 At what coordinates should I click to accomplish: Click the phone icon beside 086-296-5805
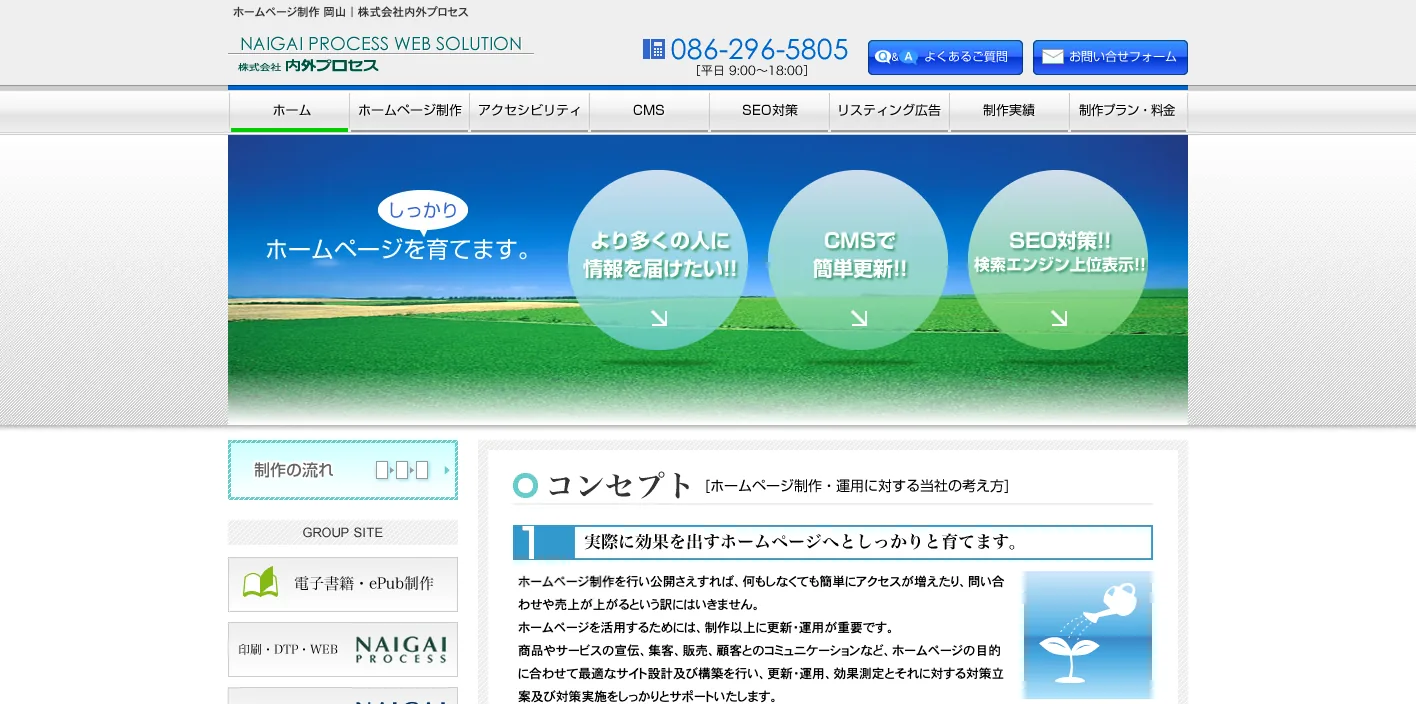tap(654, 49)
